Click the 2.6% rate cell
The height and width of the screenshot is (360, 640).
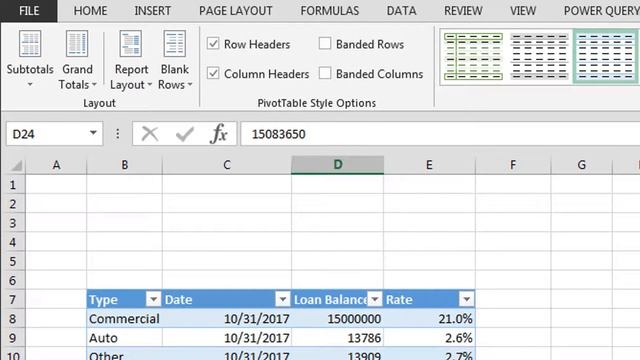tap(429, 338)
